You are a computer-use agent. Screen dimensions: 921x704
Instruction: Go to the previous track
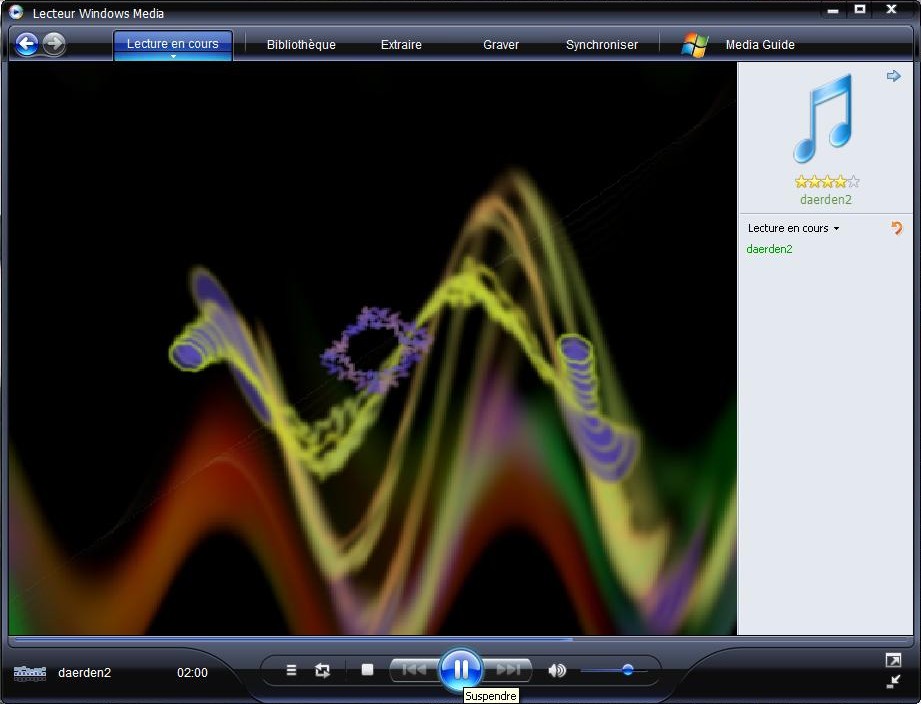pos(414,669)
